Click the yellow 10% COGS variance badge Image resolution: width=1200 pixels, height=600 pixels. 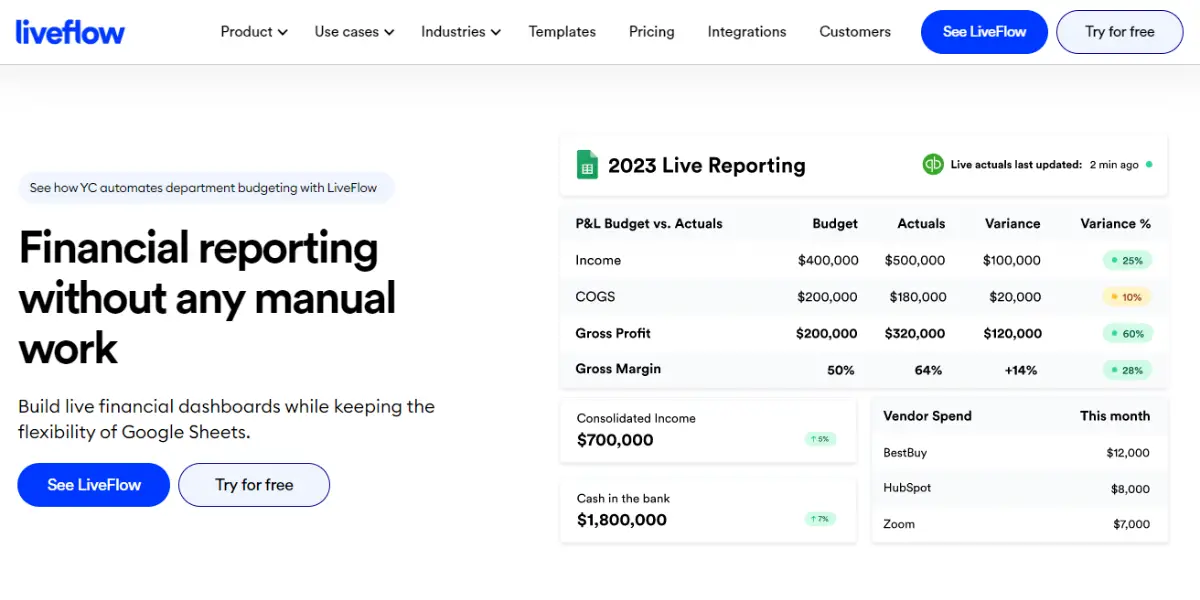[1127, 297]
